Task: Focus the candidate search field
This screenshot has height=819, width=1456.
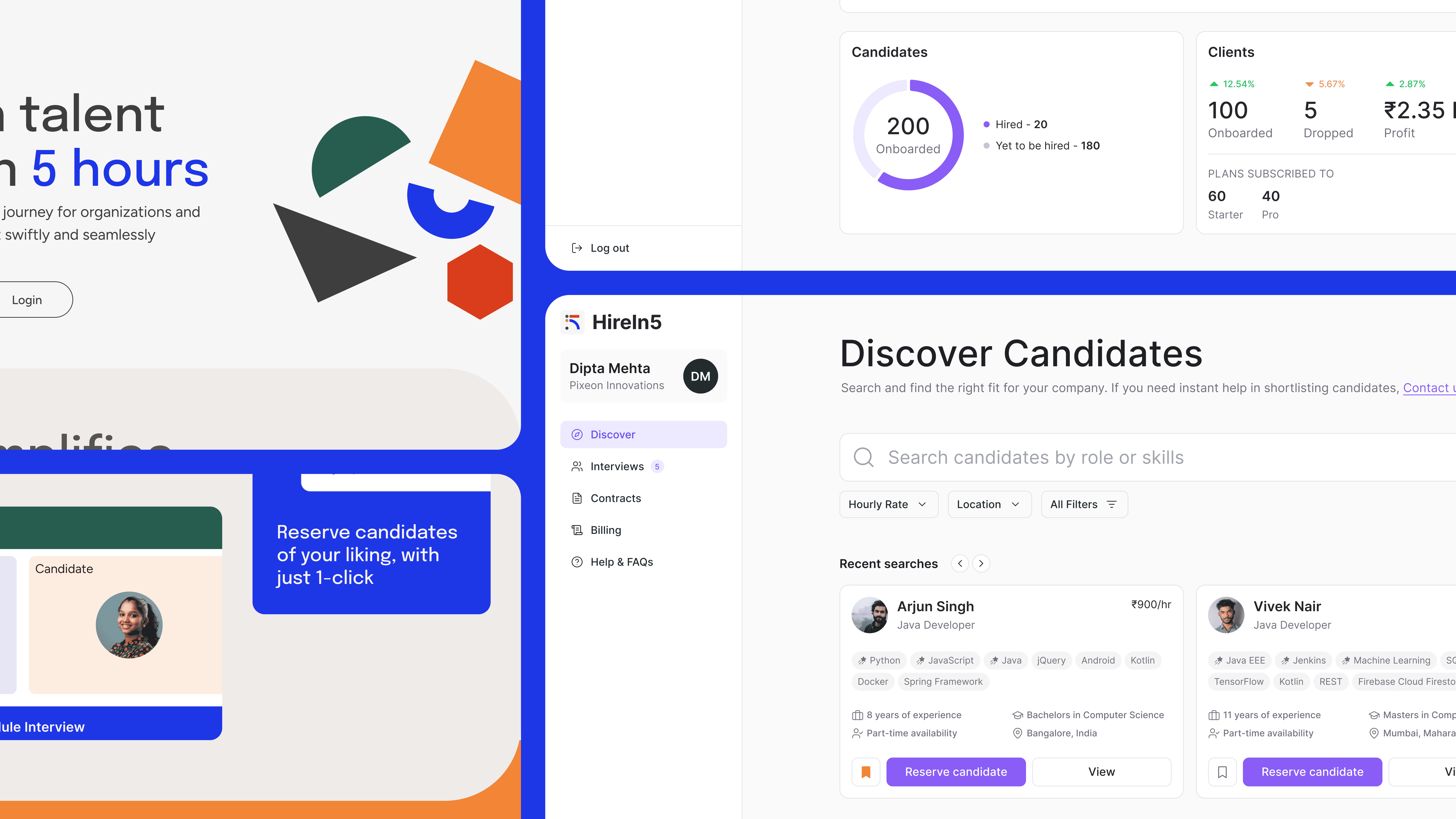Action: 1147,457
